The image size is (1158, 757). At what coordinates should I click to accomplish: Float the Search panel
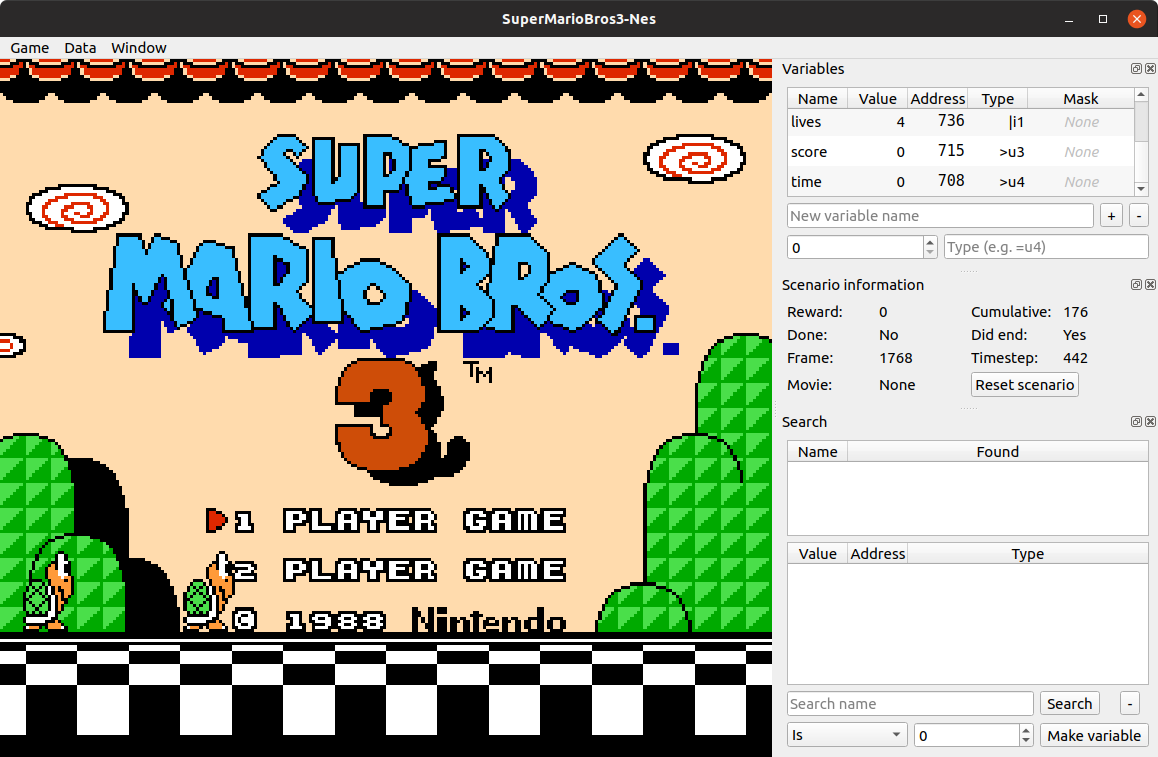(x=1137, y=422)
